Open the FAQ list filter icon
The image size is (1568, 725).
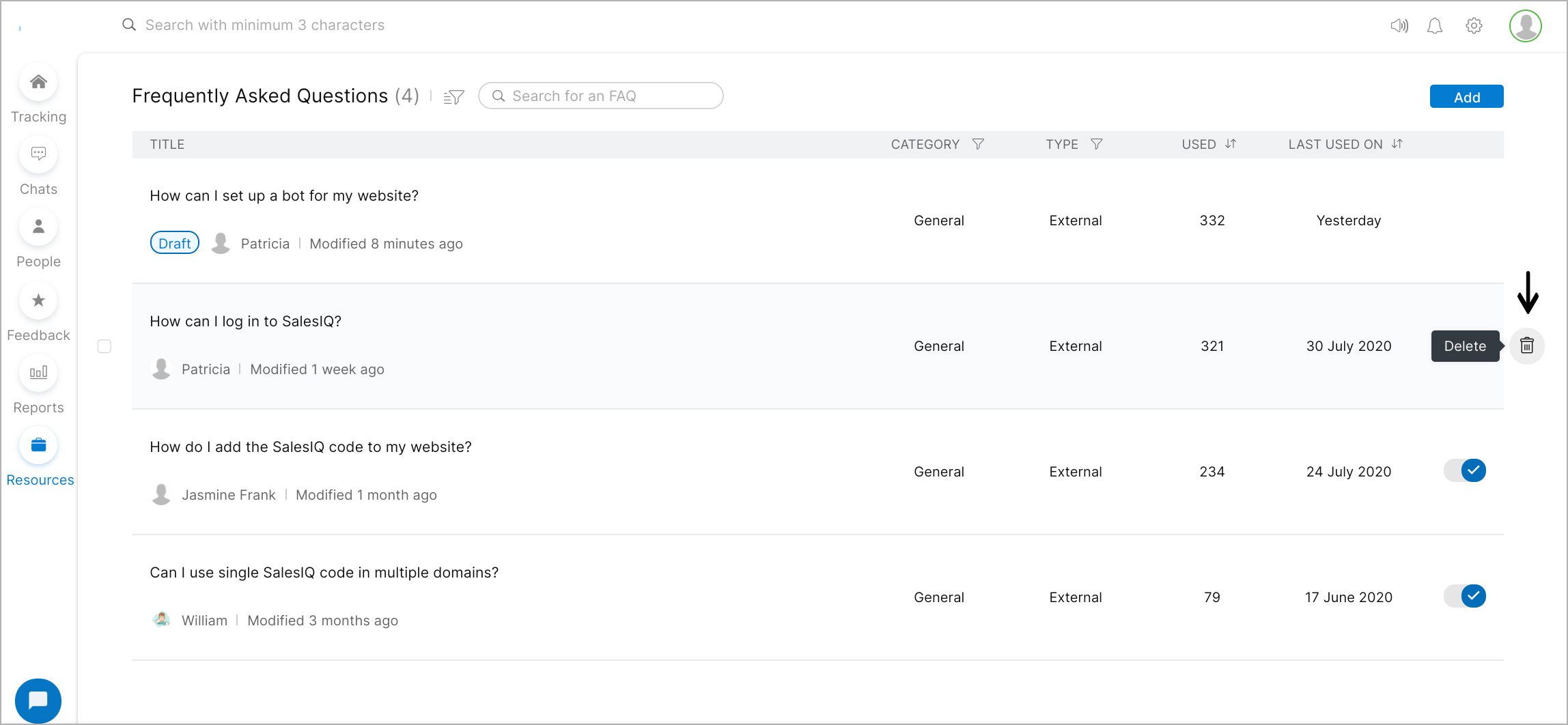[x=453, y=97]
